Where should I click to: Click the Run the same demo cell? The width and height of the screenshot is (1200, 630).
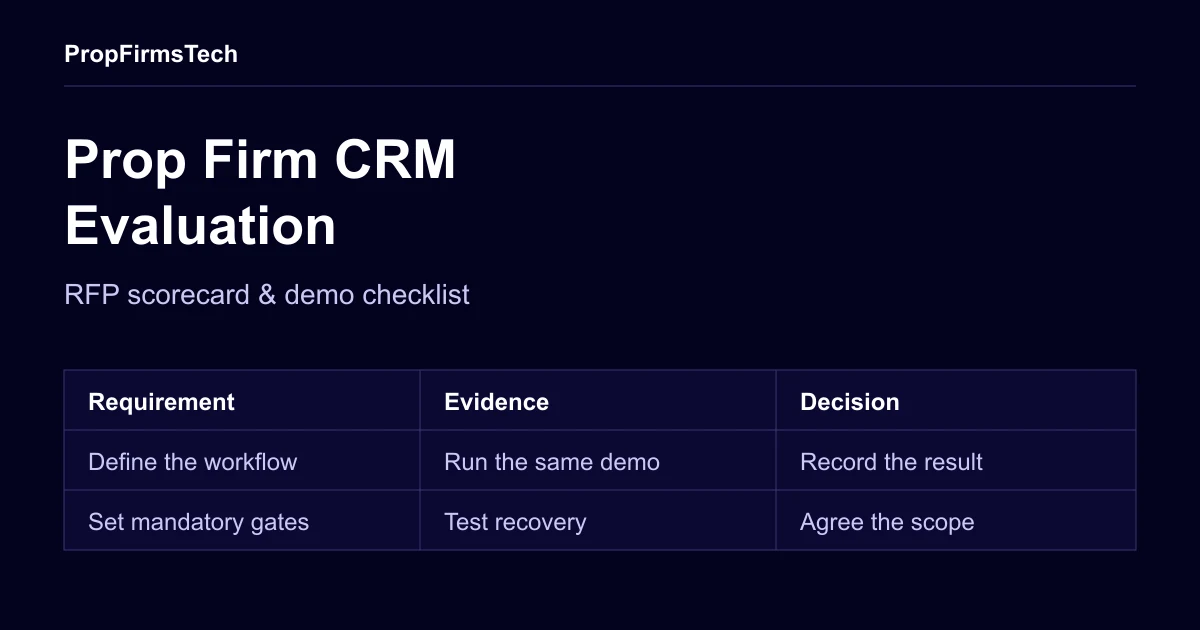point(598,461)
